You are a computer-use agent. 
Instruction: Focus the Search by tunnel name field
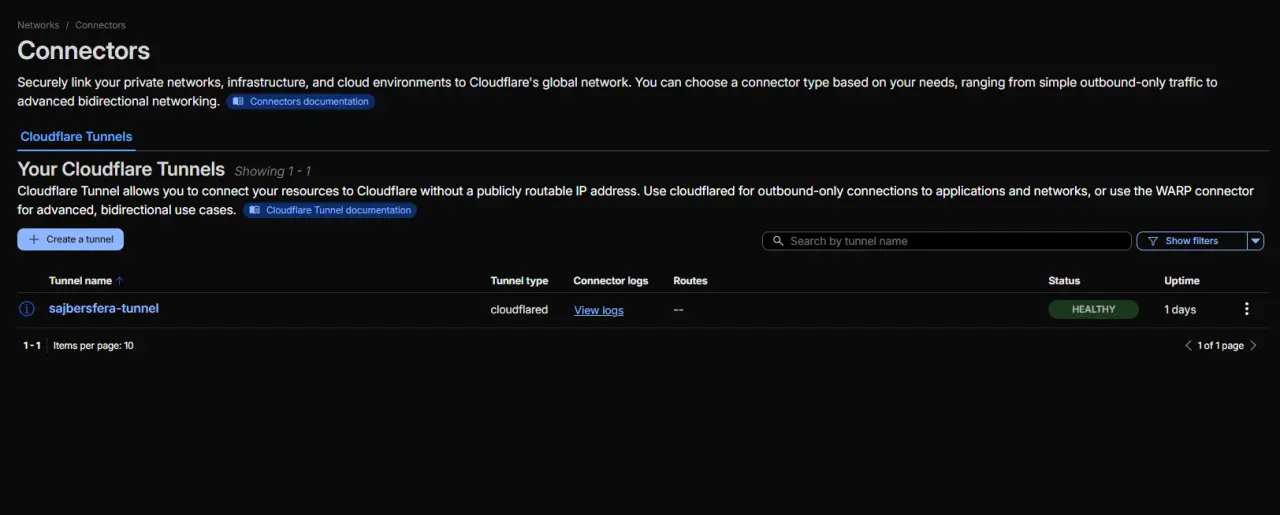click(947, 241)
